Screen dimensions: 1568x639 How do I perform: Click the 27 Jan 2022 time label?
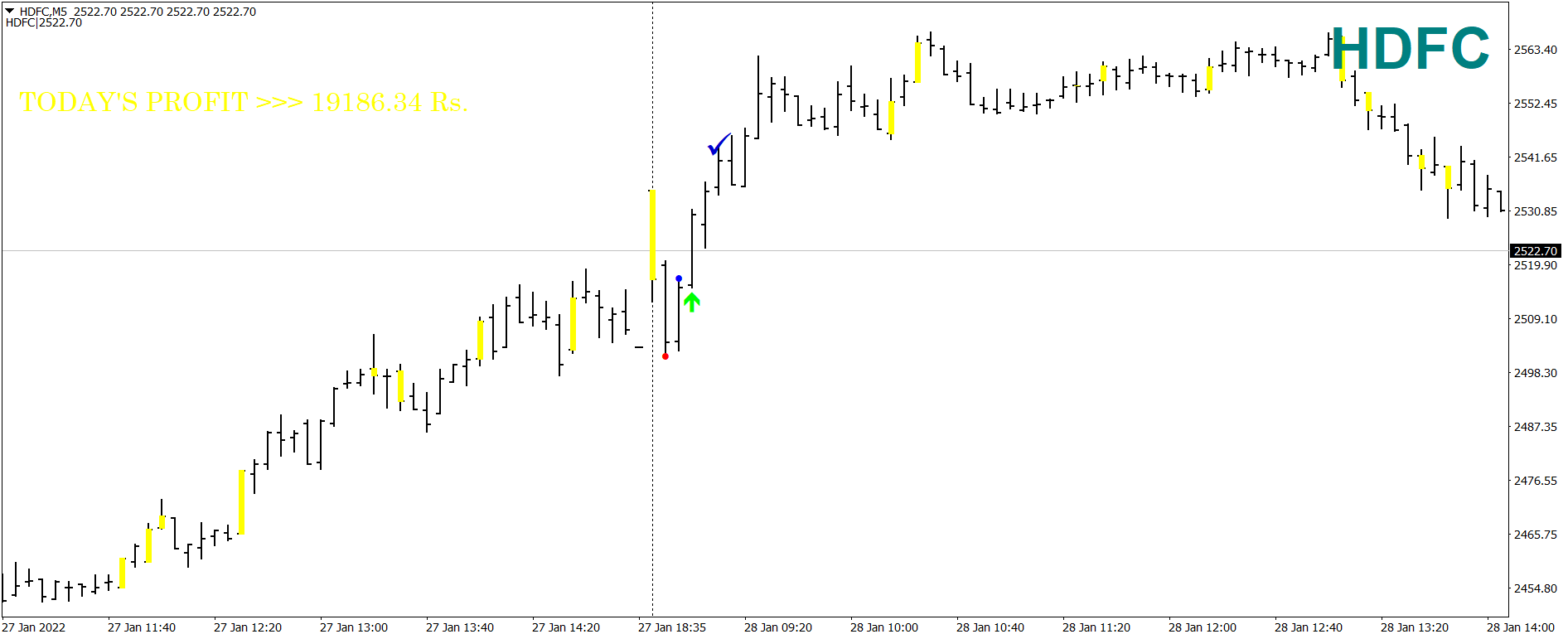pos(34,627)
